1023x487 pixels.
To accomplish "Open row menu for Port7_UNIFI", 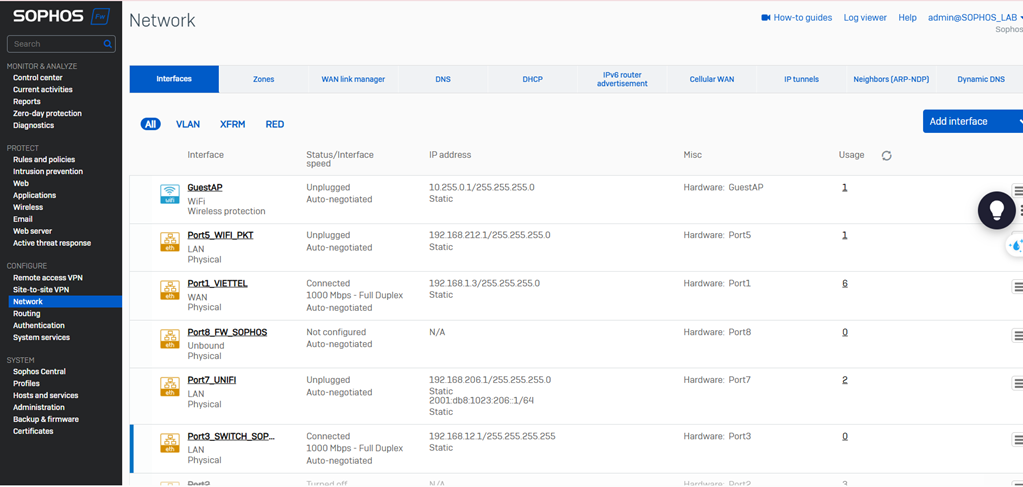I will click(x=1017, y=383).
